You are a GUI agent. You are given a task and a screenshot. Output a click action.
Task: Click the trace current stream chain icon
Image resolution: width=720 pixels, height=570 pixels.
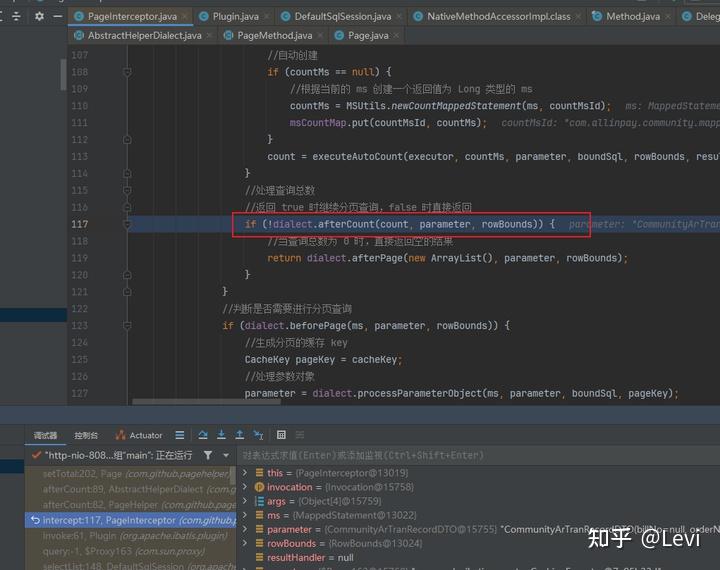pyautogui.click(x=300, y=435)
